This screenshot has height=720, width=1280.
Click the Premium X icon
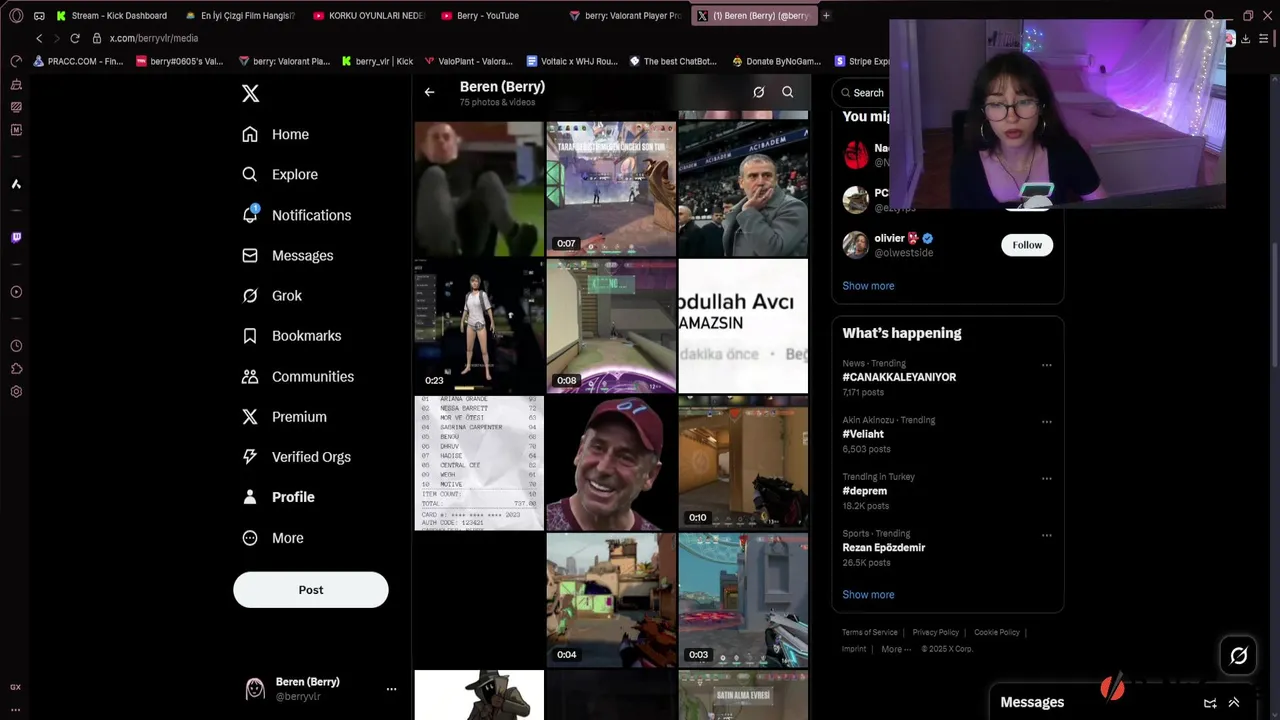[x=250, y=416]
